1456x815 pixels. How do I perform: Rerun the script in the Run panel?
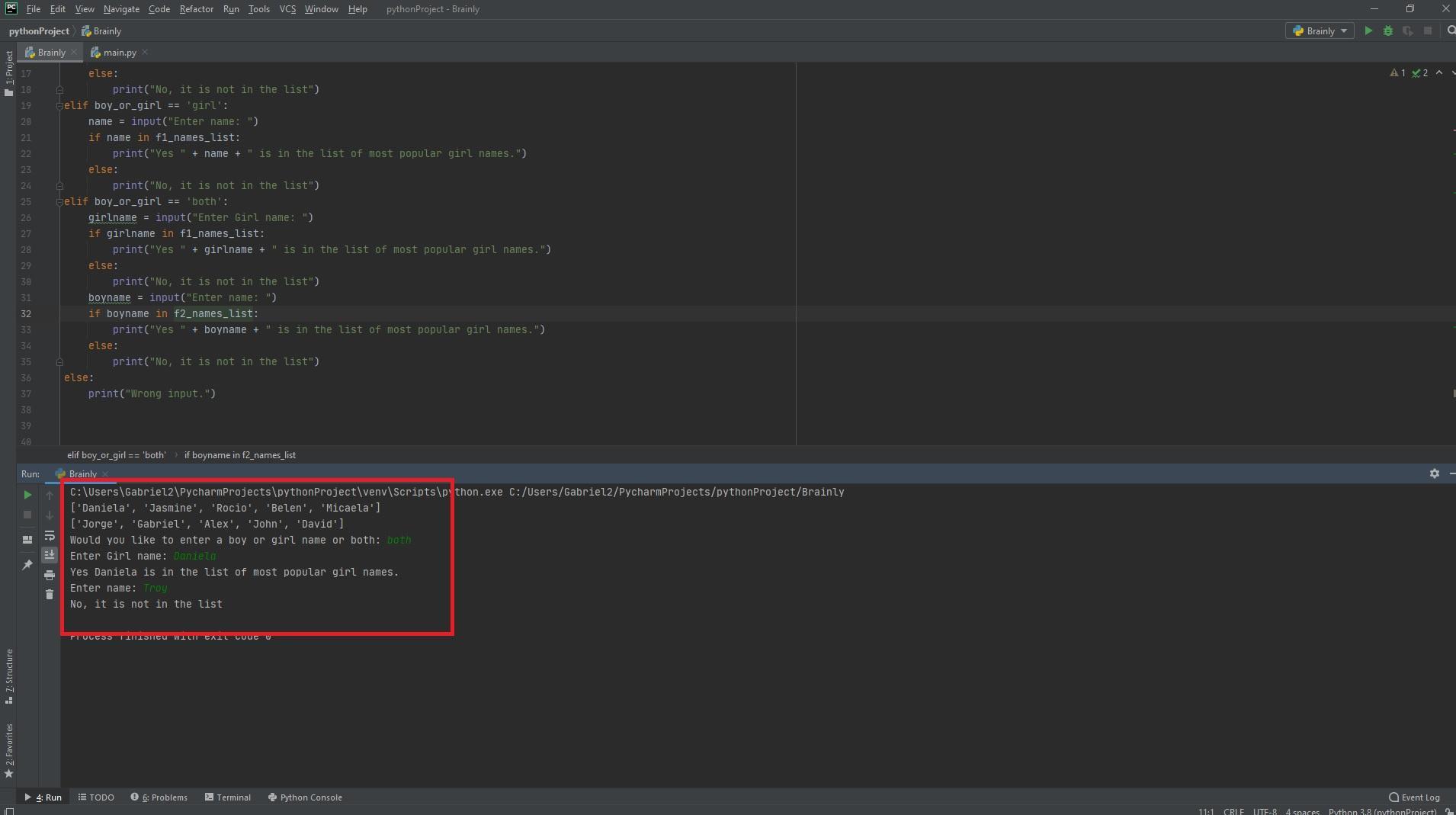[x=27, y=496]
